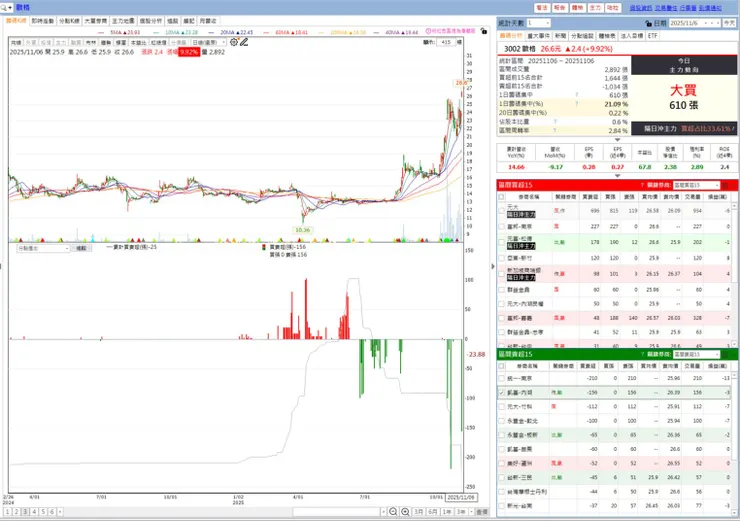Tick the checkbox for 統一-南京 sell row
The width and height of the screenshot is (740, 521).
[501, 378]
